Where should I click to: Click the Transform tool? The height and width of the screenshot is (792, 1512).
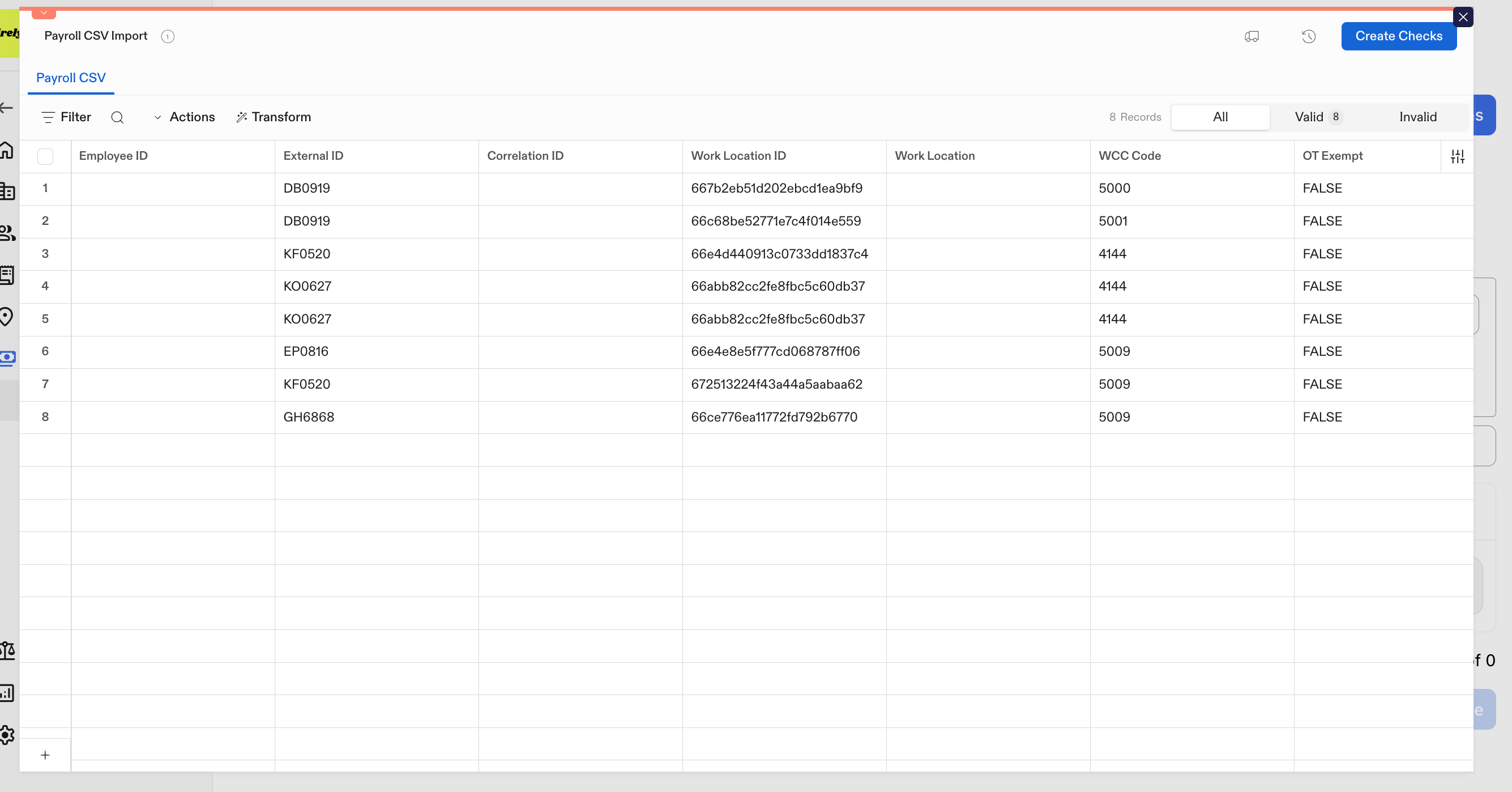pos(274,117)
